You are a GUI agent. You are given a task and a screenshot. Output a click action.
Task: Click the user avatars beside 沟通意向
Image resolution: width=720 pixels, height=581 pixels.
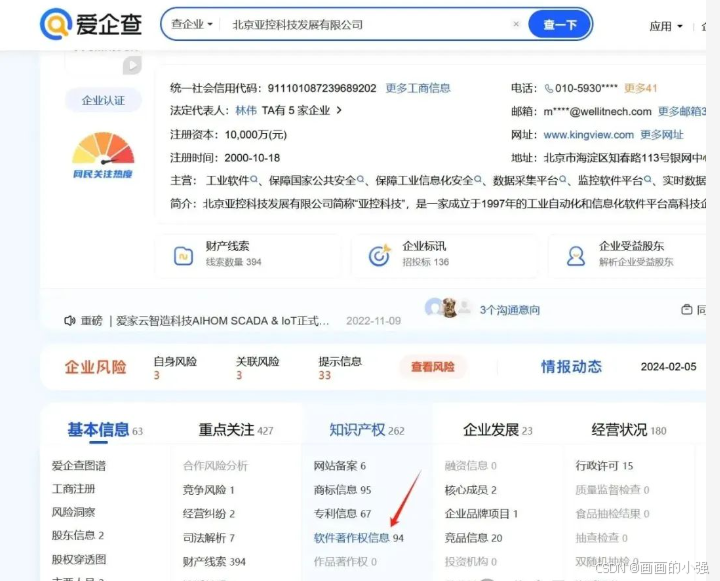[x=448, y=308]
